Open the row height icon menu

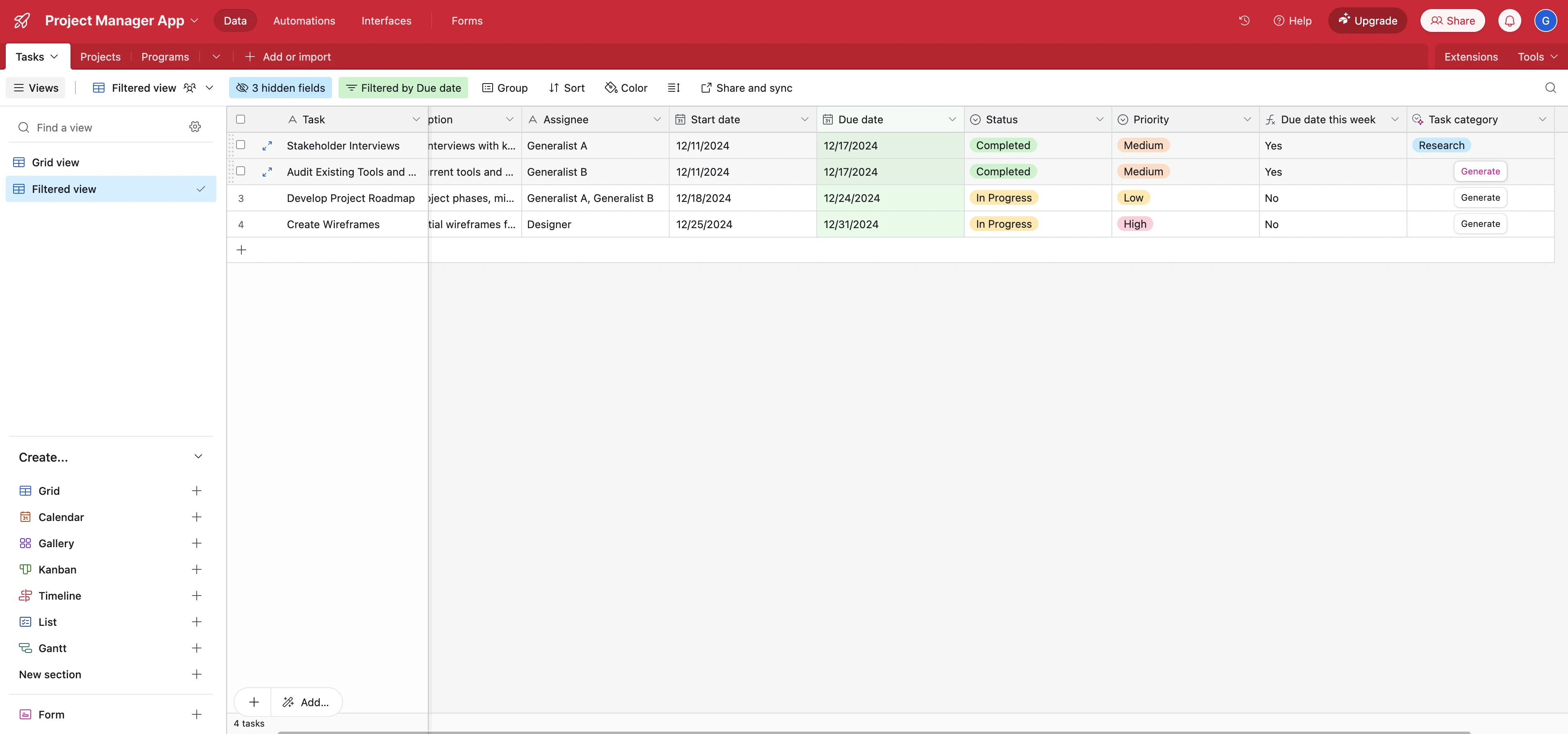point(673,88)
